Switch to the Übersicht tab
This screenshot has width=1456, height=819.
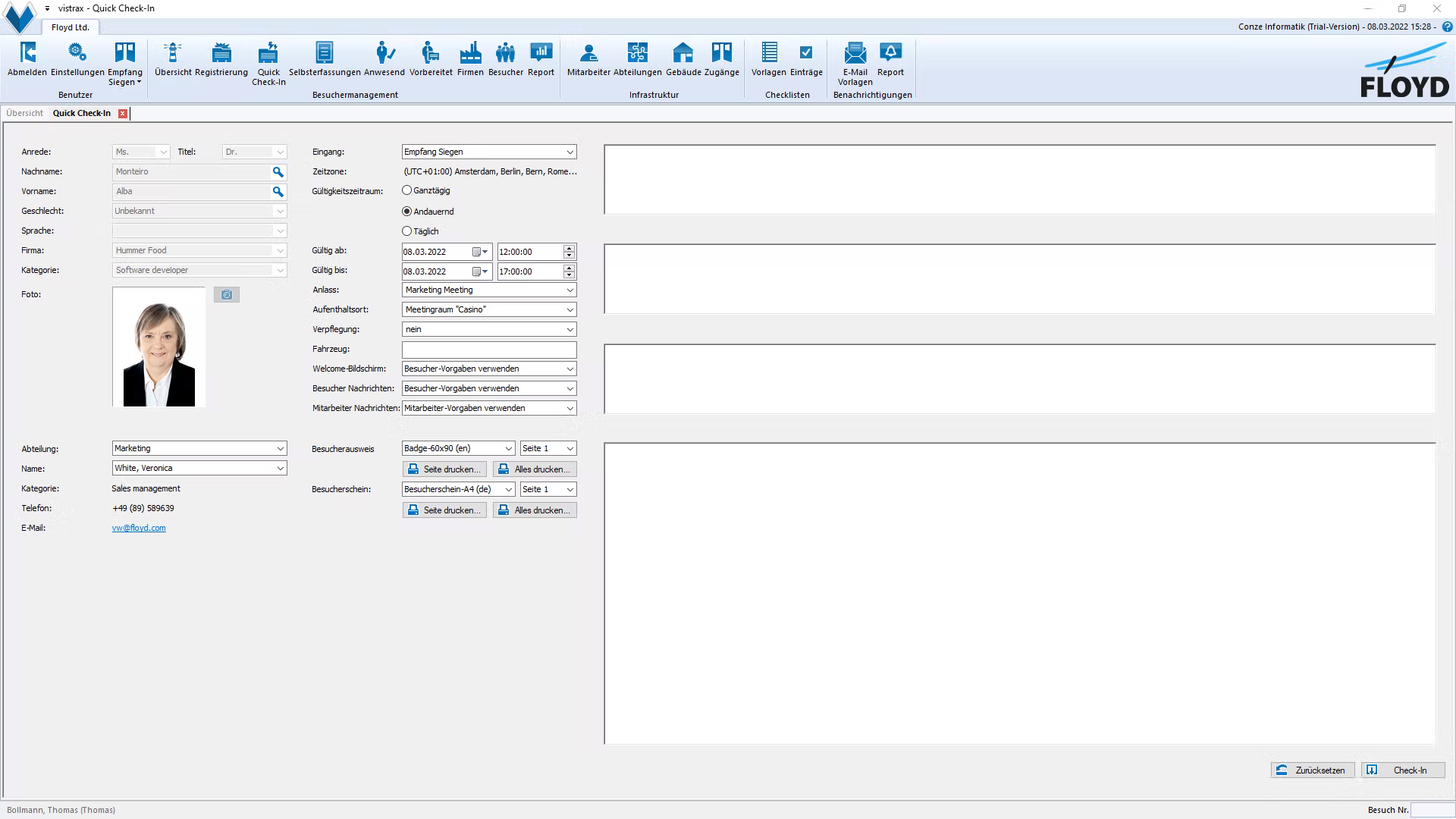25,113
